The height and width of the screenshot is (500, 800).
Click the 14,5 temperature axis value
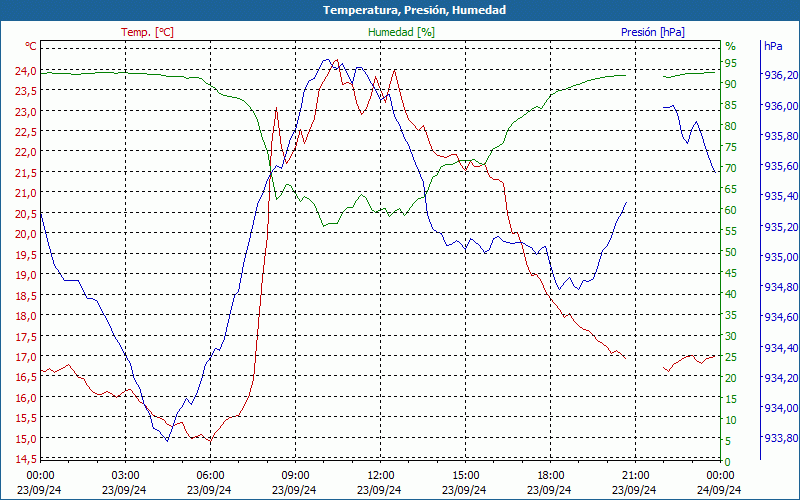25,459
